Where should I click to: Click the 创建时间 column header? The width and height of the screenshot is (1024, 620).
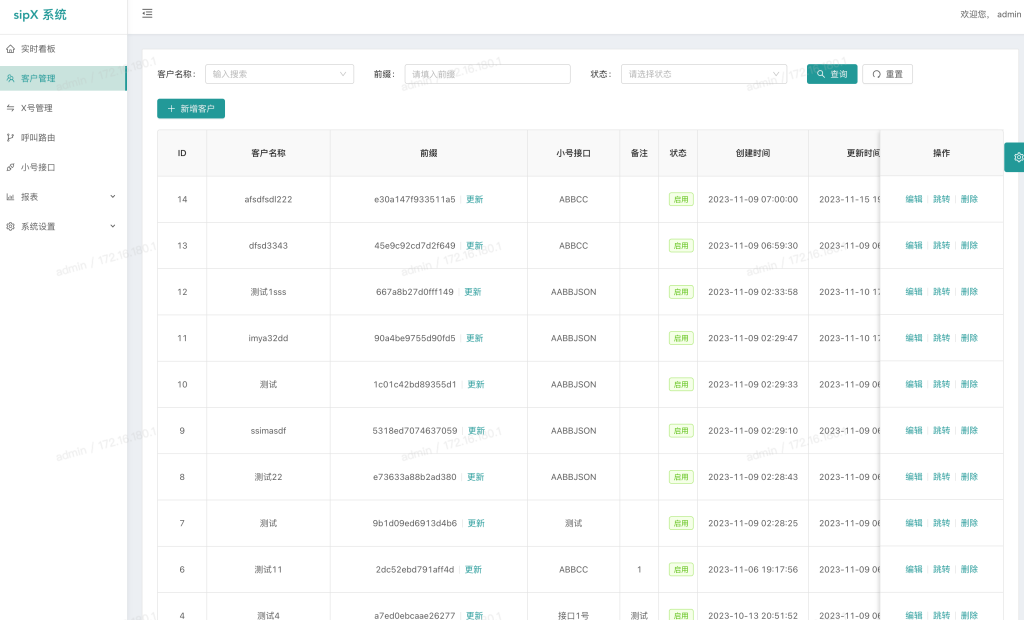[753, 153]
